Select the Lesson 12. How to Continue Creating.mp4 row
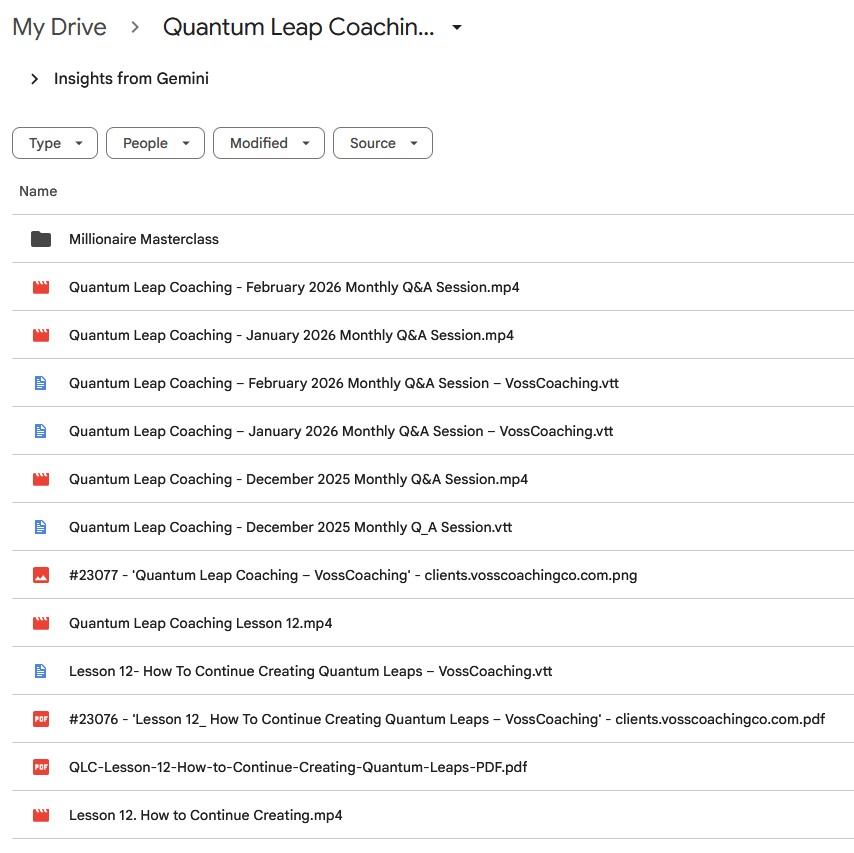Image resolution: width=854 pixels, height=853 pixels. coord(205,815)
